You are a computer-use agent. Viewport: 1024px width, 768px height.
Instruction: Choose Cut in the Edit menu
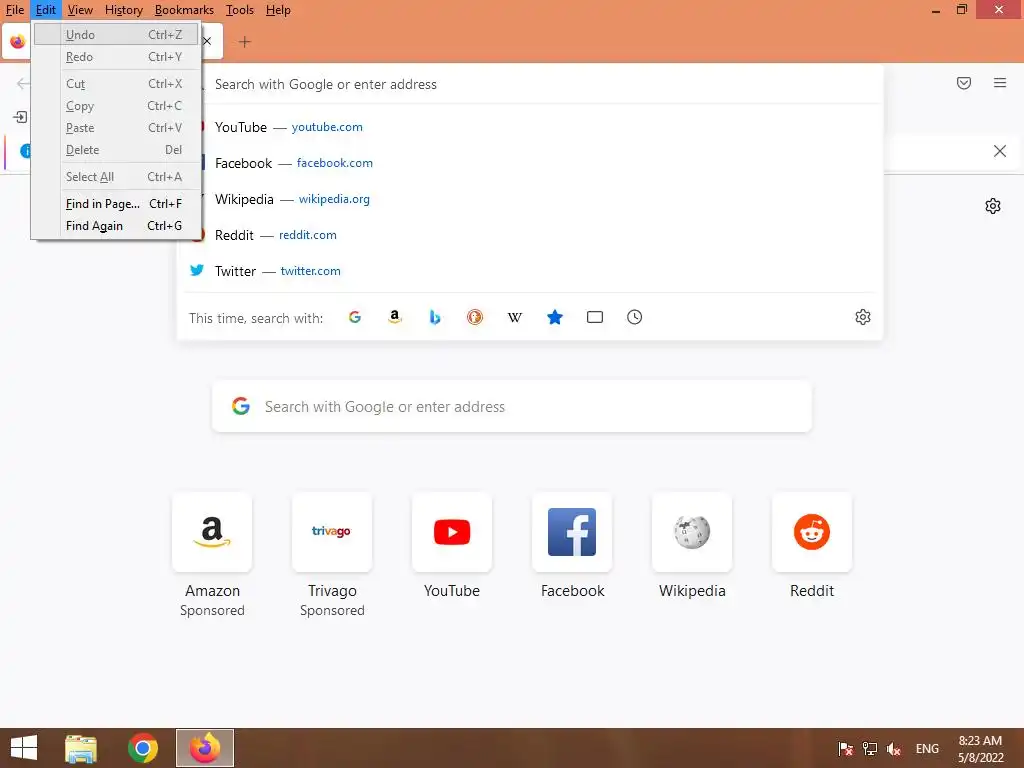[x=116, y=84]
